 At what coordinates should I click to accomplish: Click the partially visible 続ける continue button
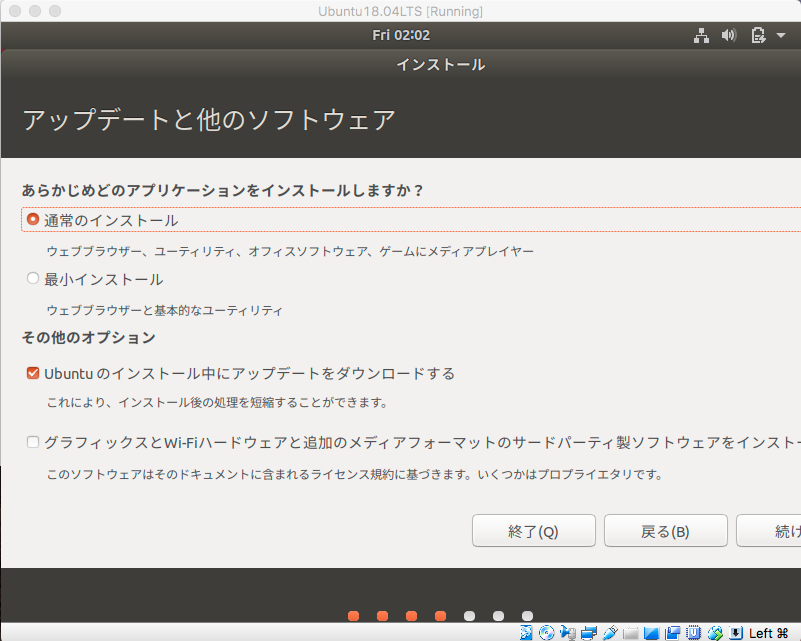coord(769,531)
